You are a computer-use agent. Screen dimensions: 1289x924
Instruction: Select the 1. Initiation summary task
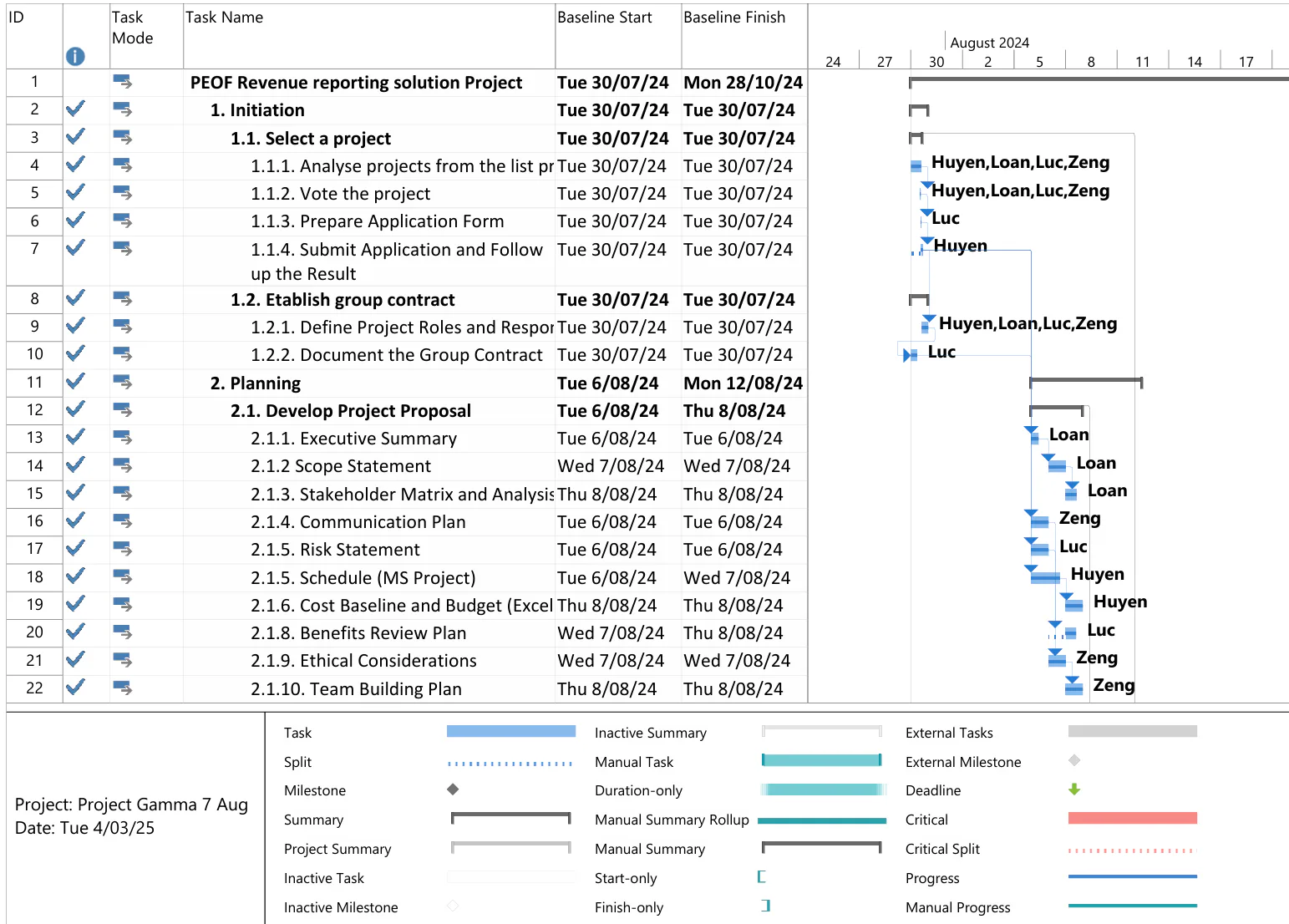pos(257,110)
